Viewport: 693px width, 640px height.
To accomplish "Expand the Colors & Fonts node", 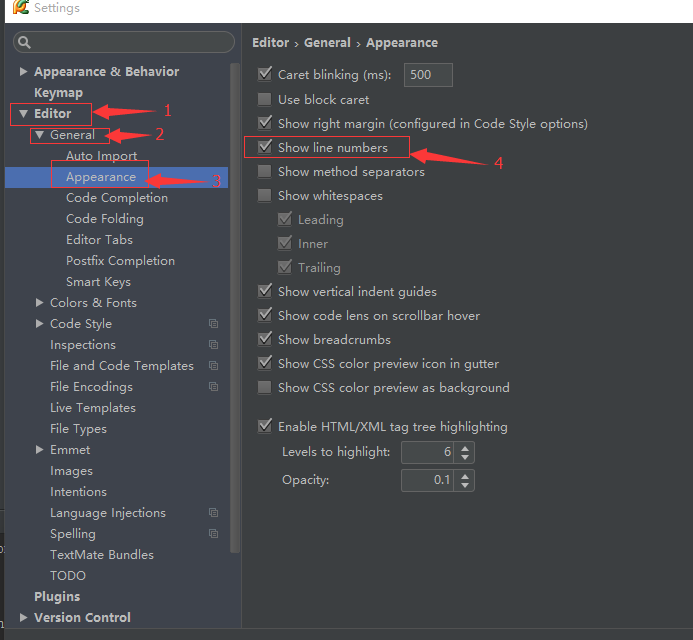I will click(x=39, y=302).
